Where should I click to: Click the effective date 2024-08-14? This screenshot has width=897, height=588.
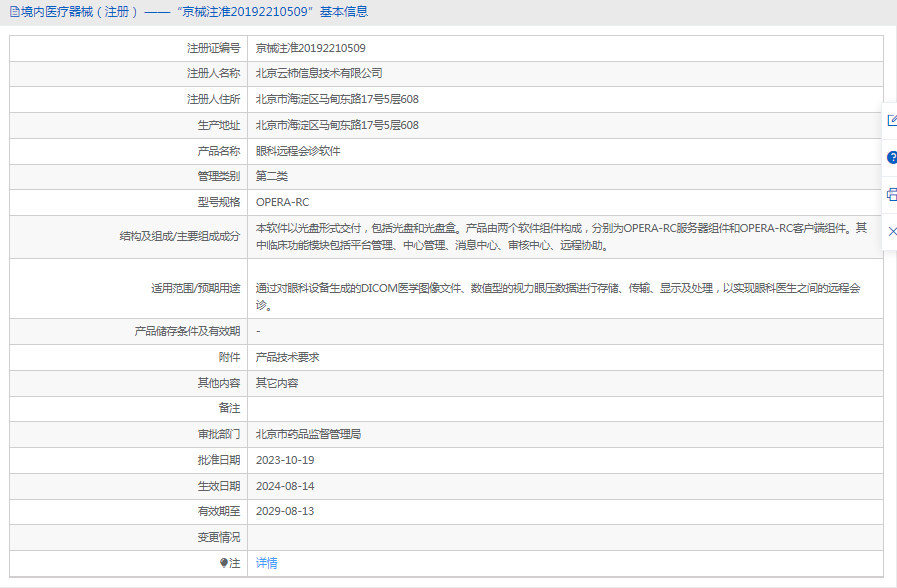[x=285, y=486]
